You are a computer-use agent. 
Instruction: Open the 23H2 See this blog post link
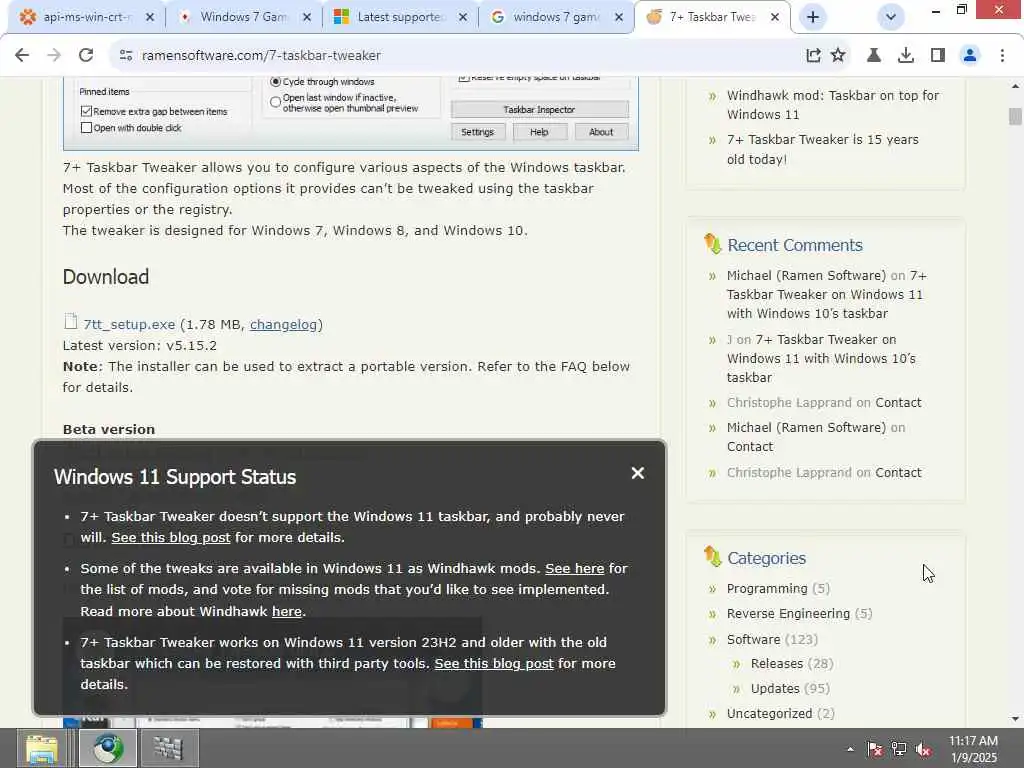tap(494, 664)
